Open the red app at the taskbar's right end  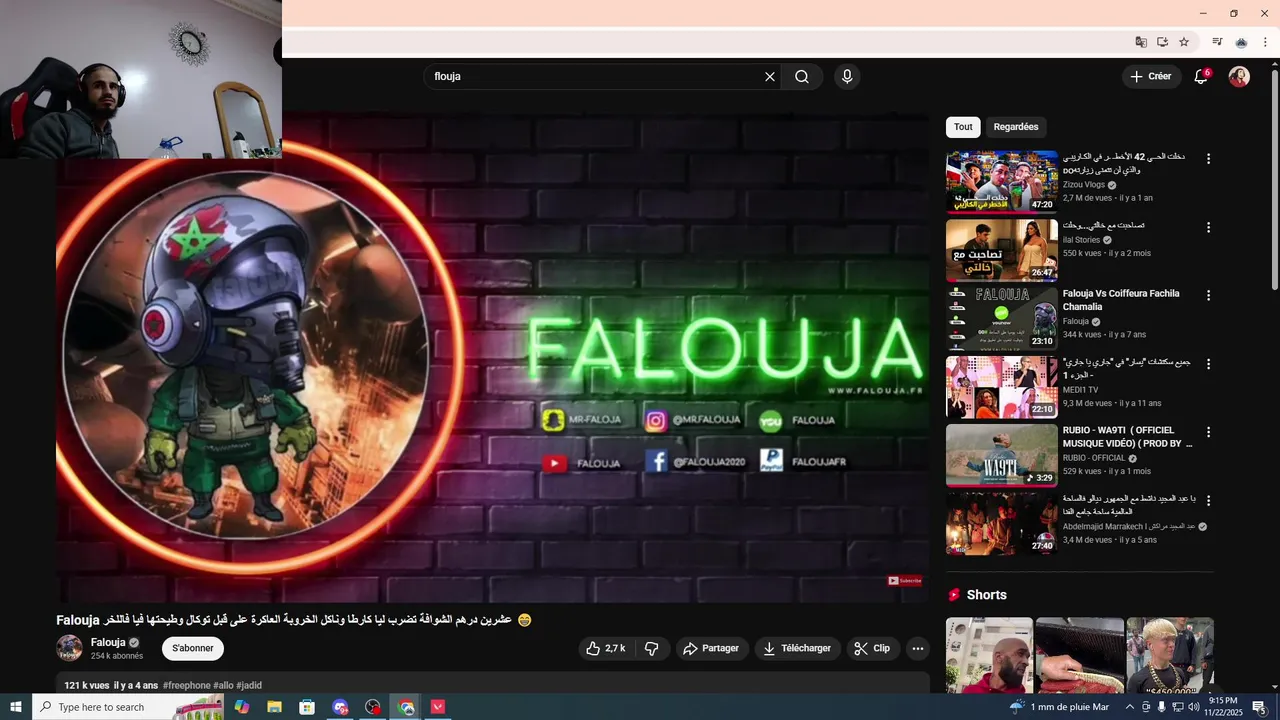(438, 707)
